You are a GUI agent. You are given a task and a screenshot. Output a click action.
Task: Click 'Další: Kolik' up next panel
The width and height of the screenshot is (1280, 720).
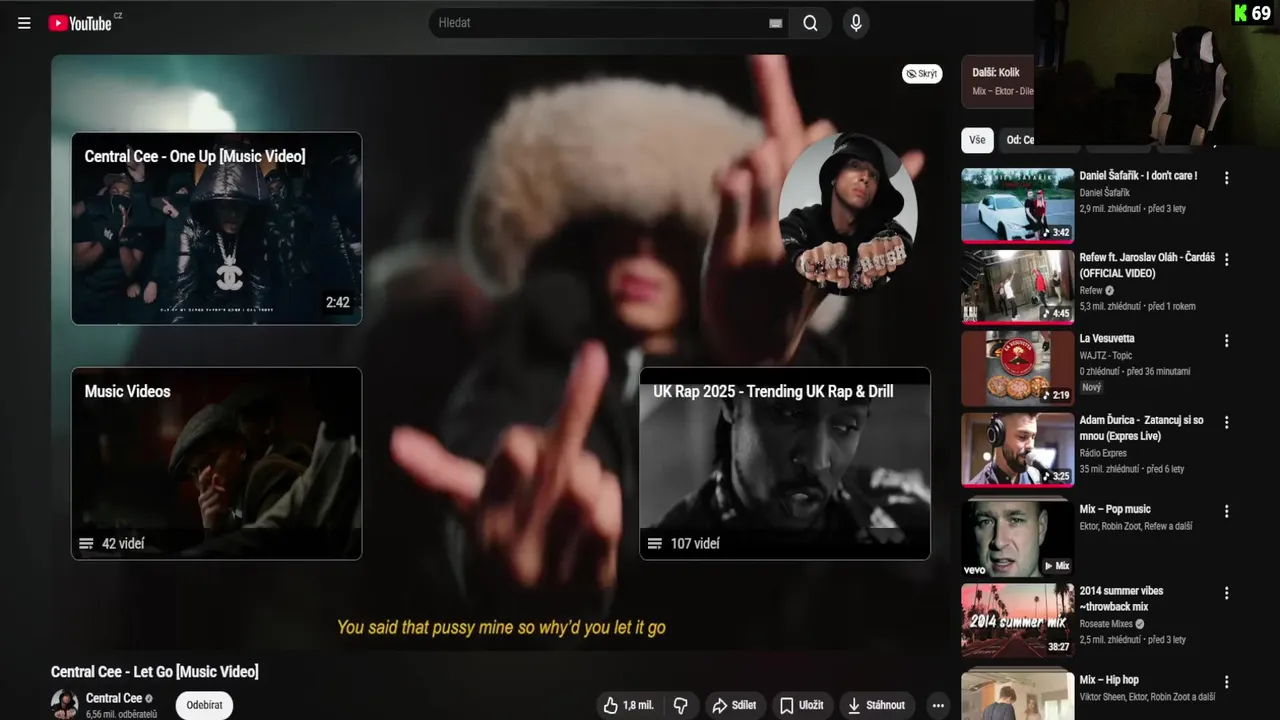click(x=998, y=81)
